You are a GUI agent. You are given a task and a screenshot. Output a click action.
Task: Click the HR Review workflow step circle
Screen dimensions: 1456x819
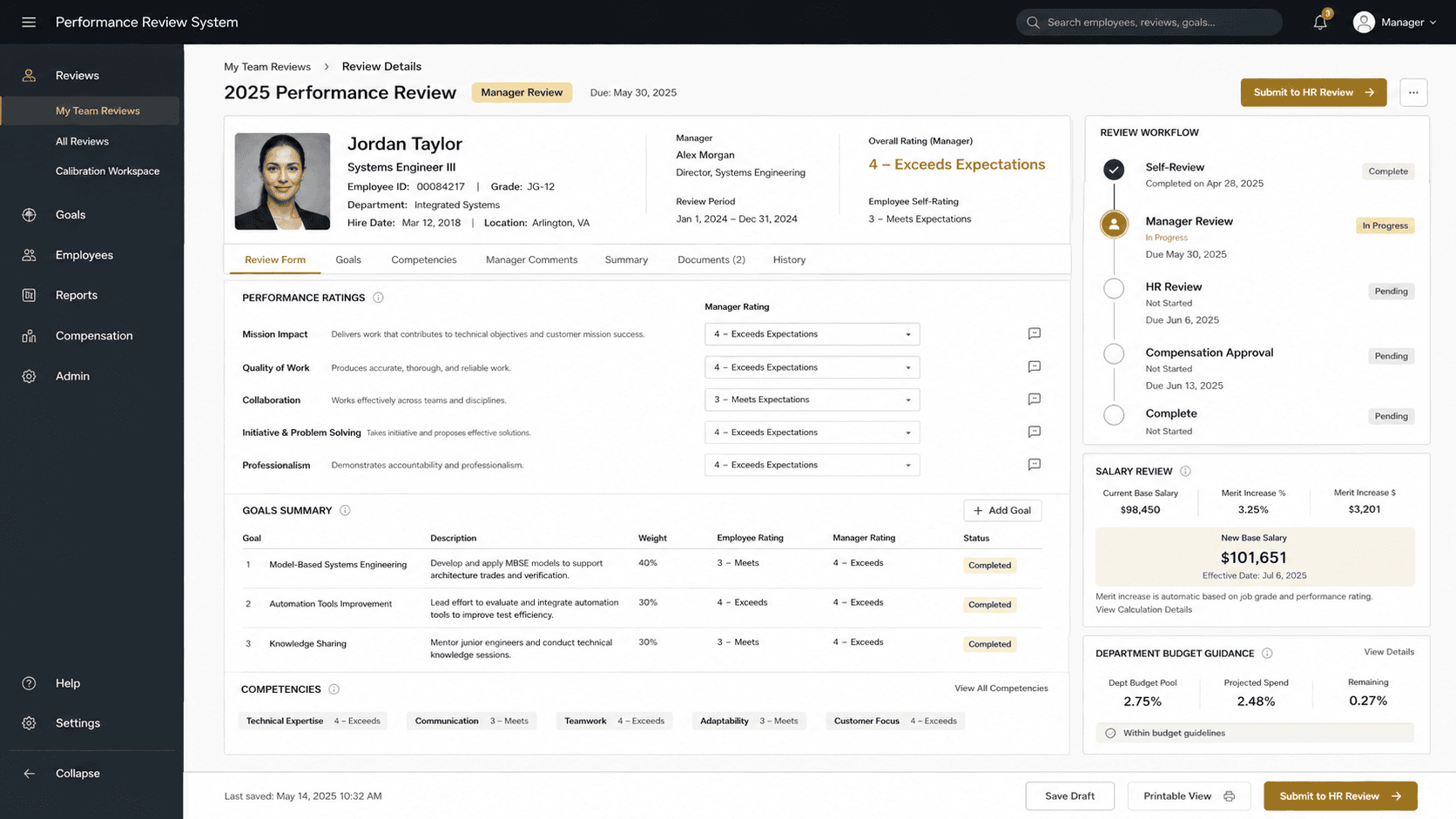pyautogui.click(x=1114, y=289)
